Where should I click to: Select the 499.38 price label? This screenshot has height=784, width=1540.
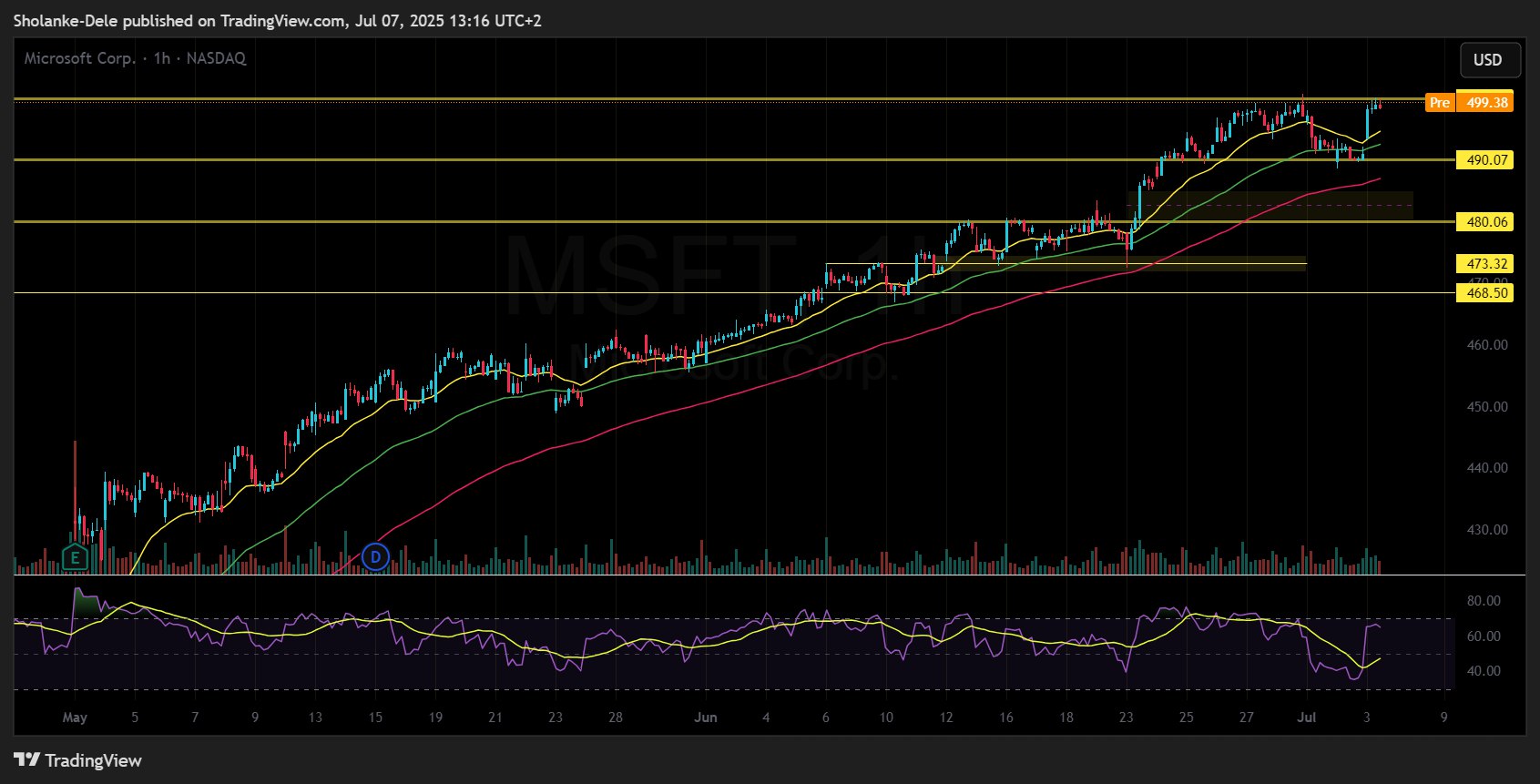1486,102
